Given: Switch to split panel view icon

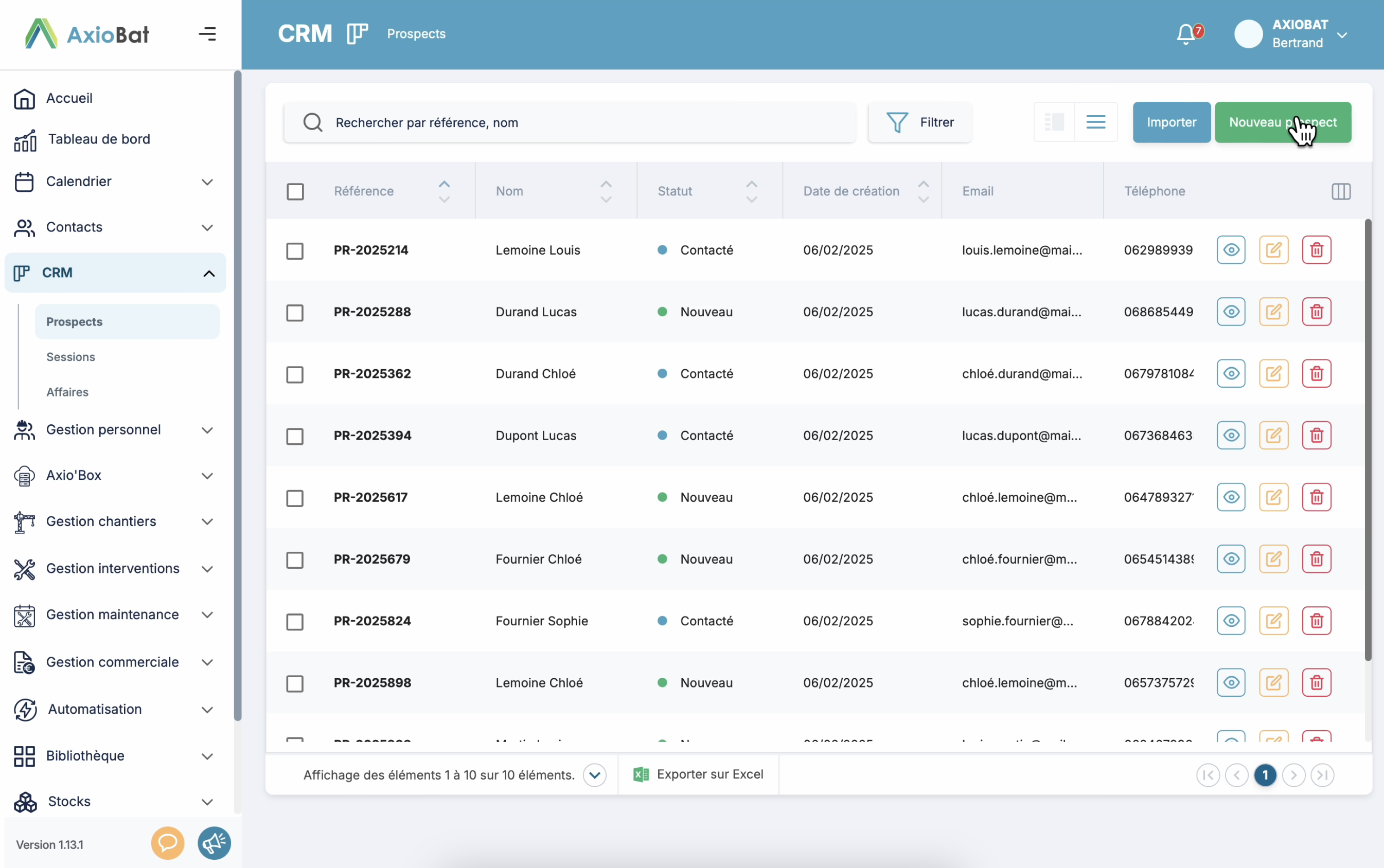Looking at the screenshot, I should [x=1054, y=122].
